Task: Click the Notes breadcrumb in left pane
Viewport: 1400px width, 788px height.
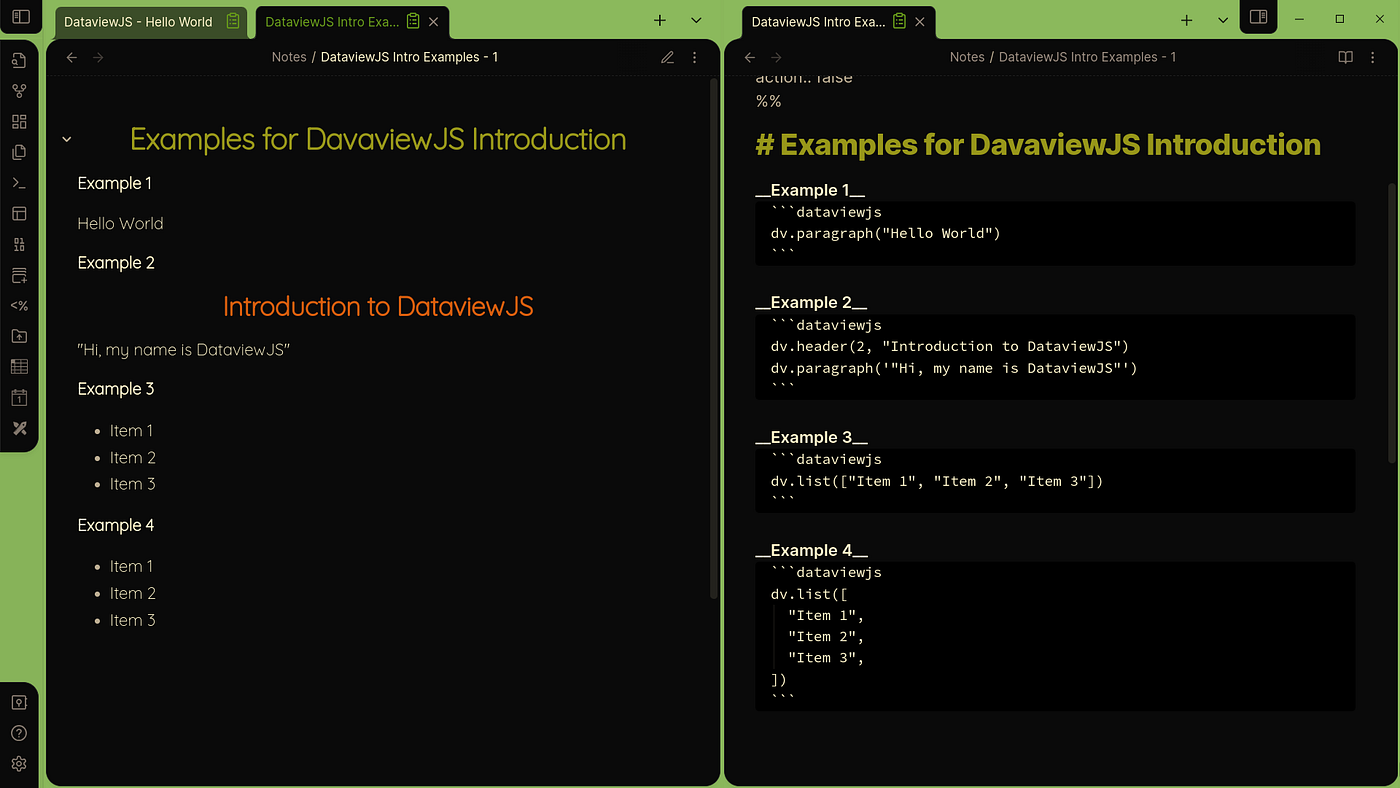Action: click(x=289, y=57)
